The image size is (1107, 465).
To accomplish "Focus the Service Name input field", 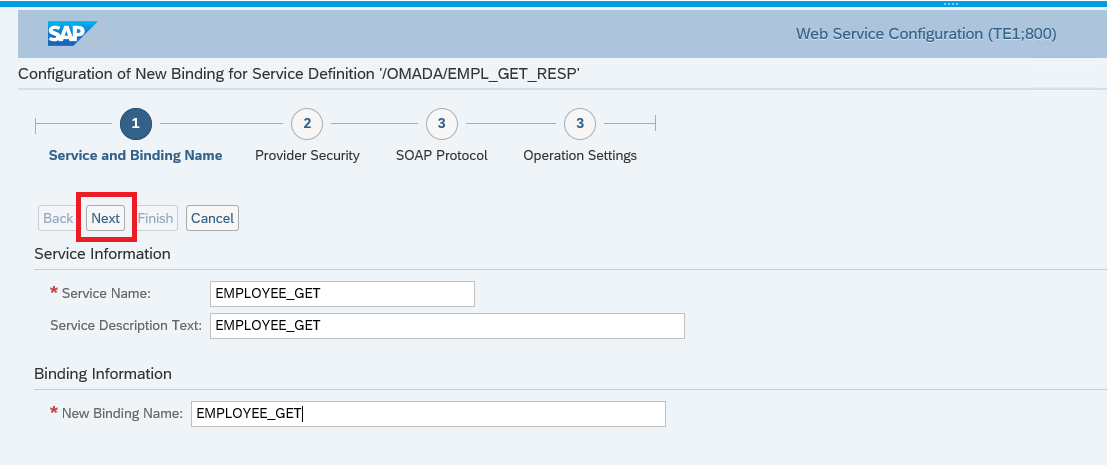I will pyautogui.click(x=342, y=294).
